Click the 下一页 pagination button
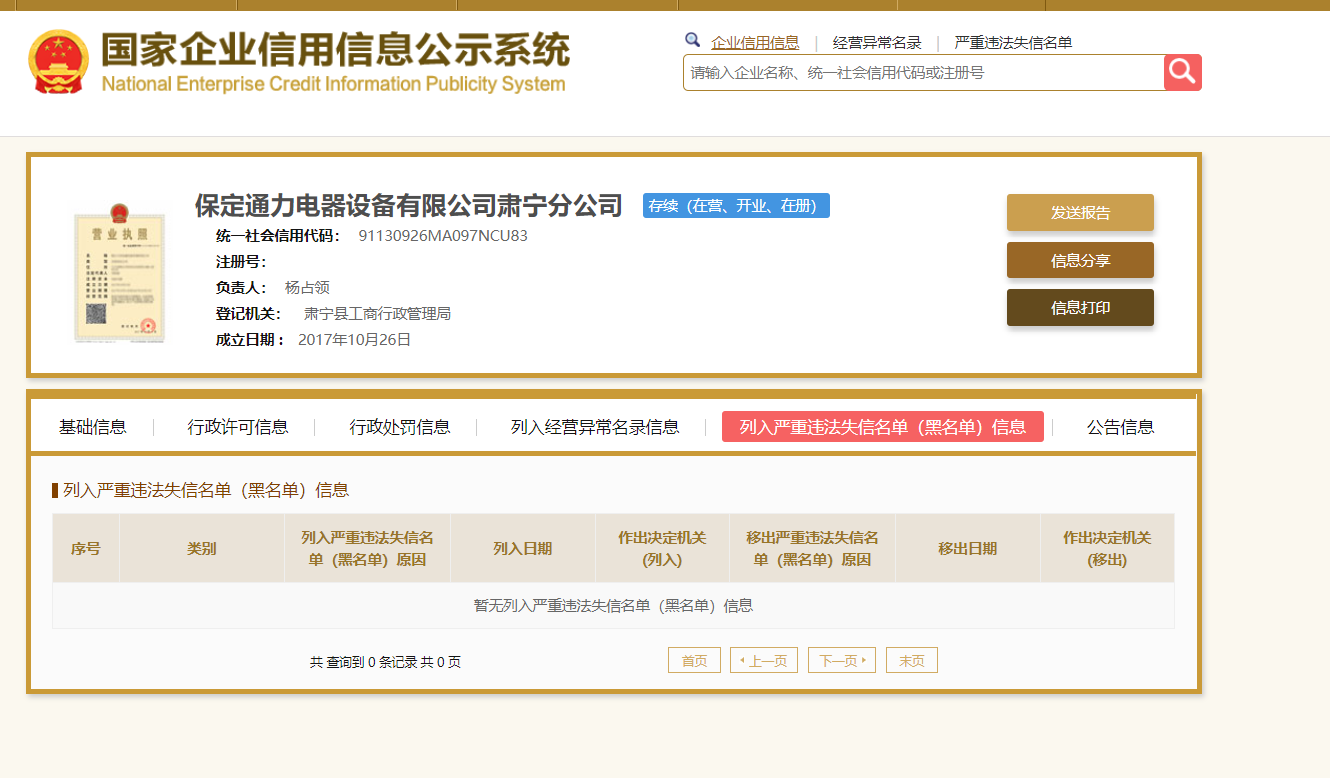1330x778 pixels. [x=842, y=661]
